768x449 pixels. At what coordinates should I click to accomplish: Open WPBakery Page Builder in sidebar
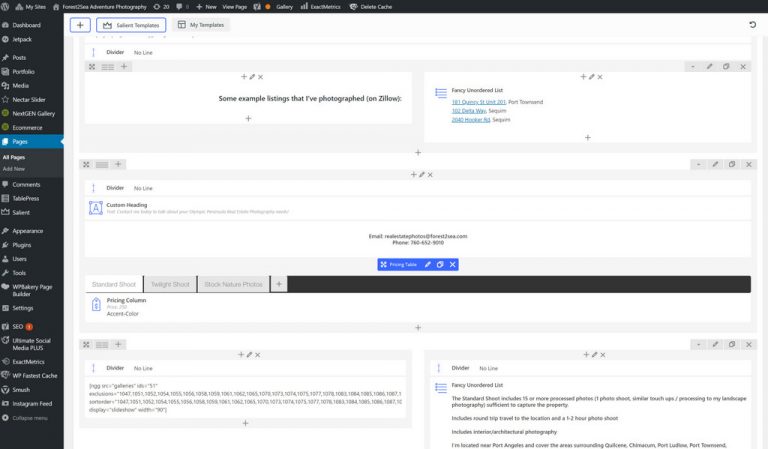click(x=34, y=291)
